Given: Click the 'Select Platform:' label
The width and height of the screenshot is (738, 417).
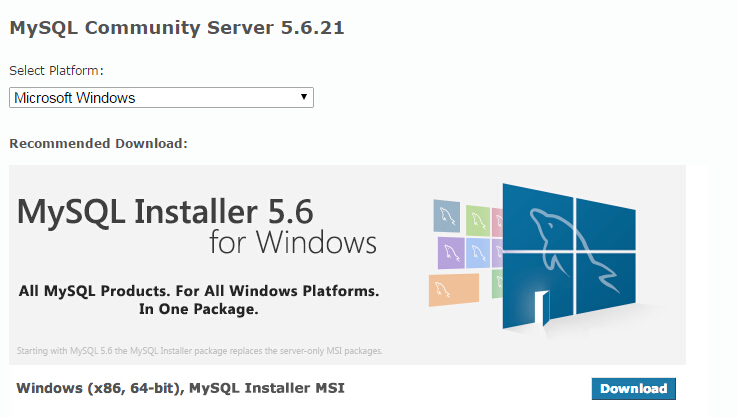Looking at the screenshot, I should click(56, 71).
